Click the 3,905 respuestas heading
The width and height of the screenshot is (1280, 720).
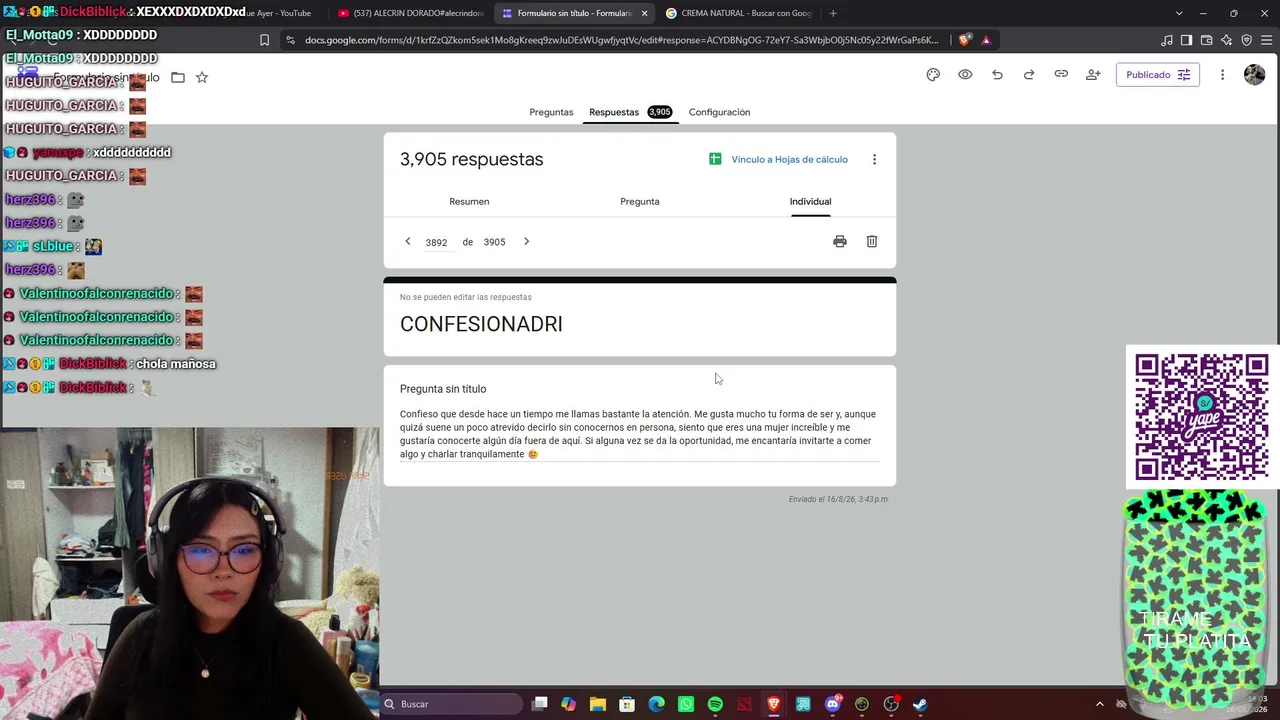pyautogui.click(x=471, y=159)
